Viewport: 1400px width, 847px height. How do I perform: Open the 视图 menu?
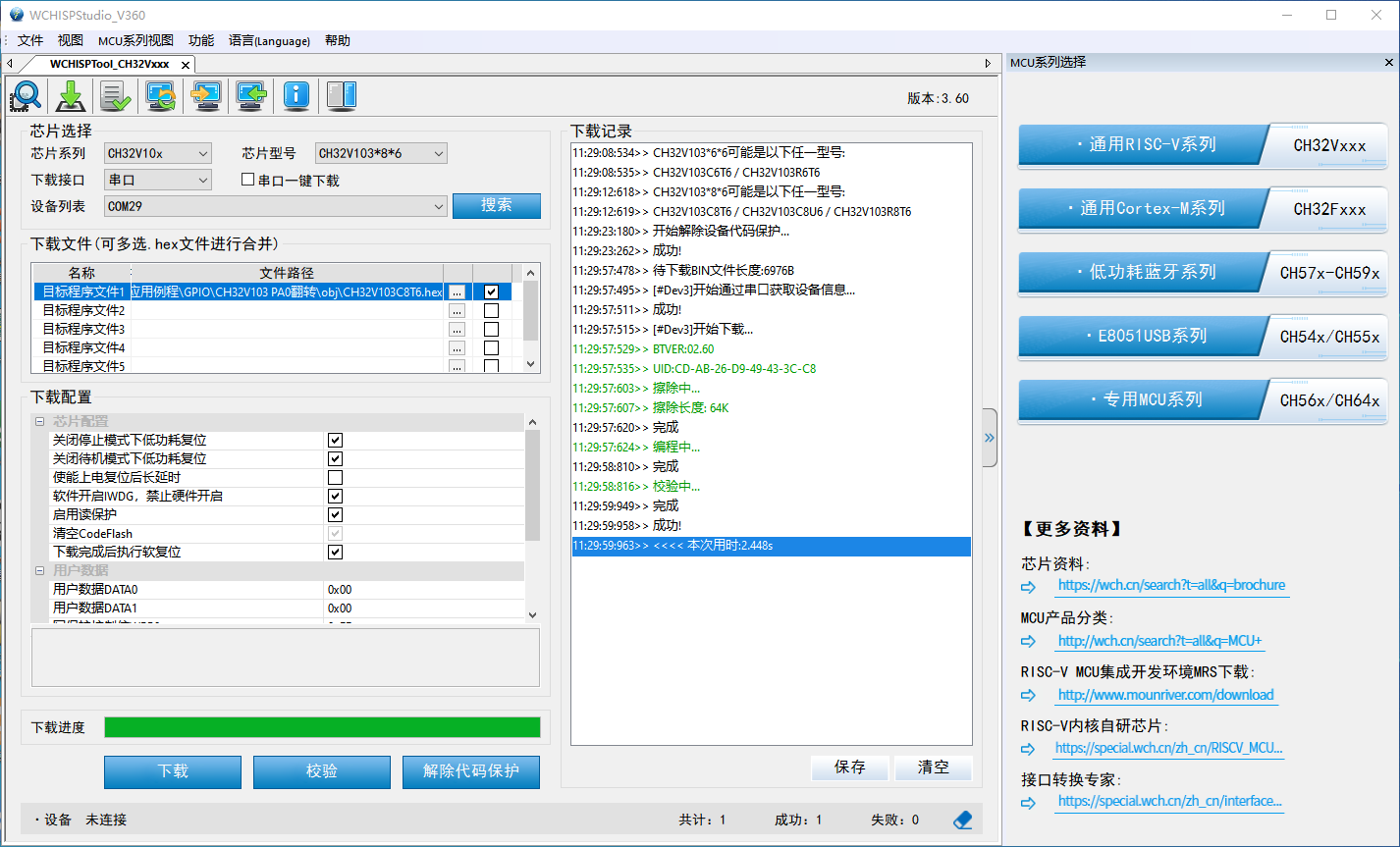[71, 41]
